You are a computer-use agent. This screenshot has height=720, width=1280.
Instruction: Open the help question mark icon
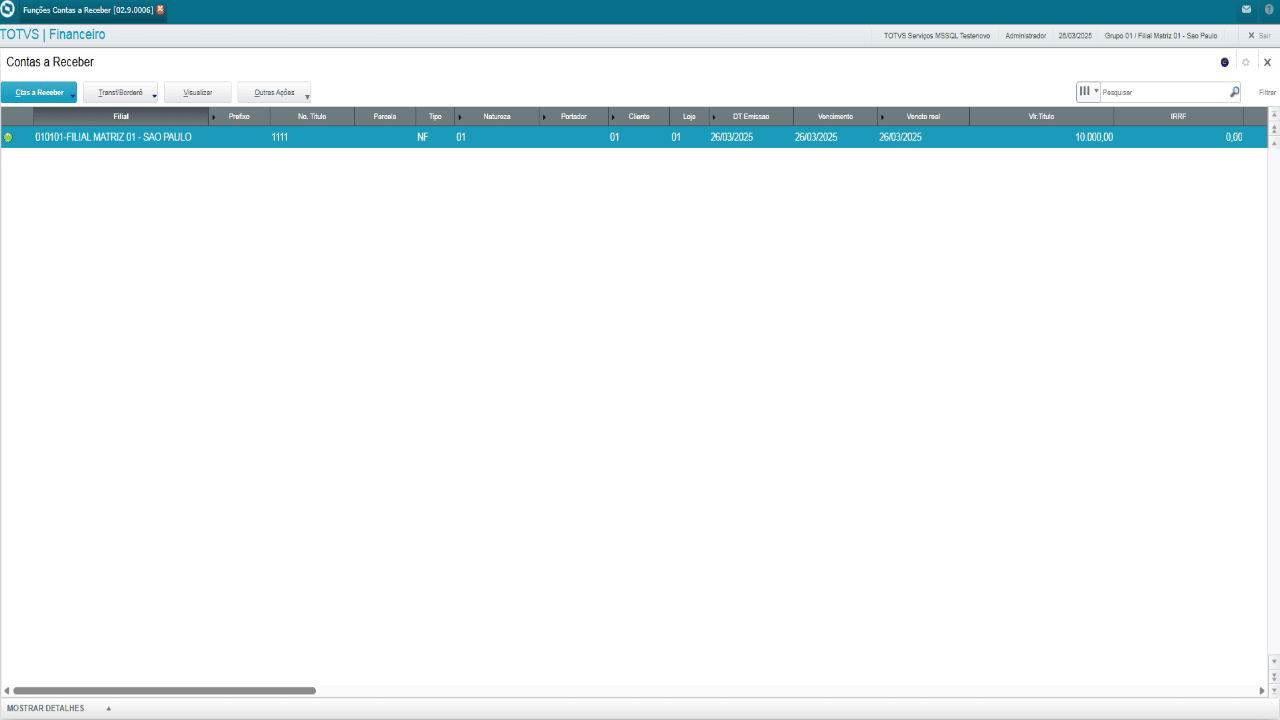1269,9
